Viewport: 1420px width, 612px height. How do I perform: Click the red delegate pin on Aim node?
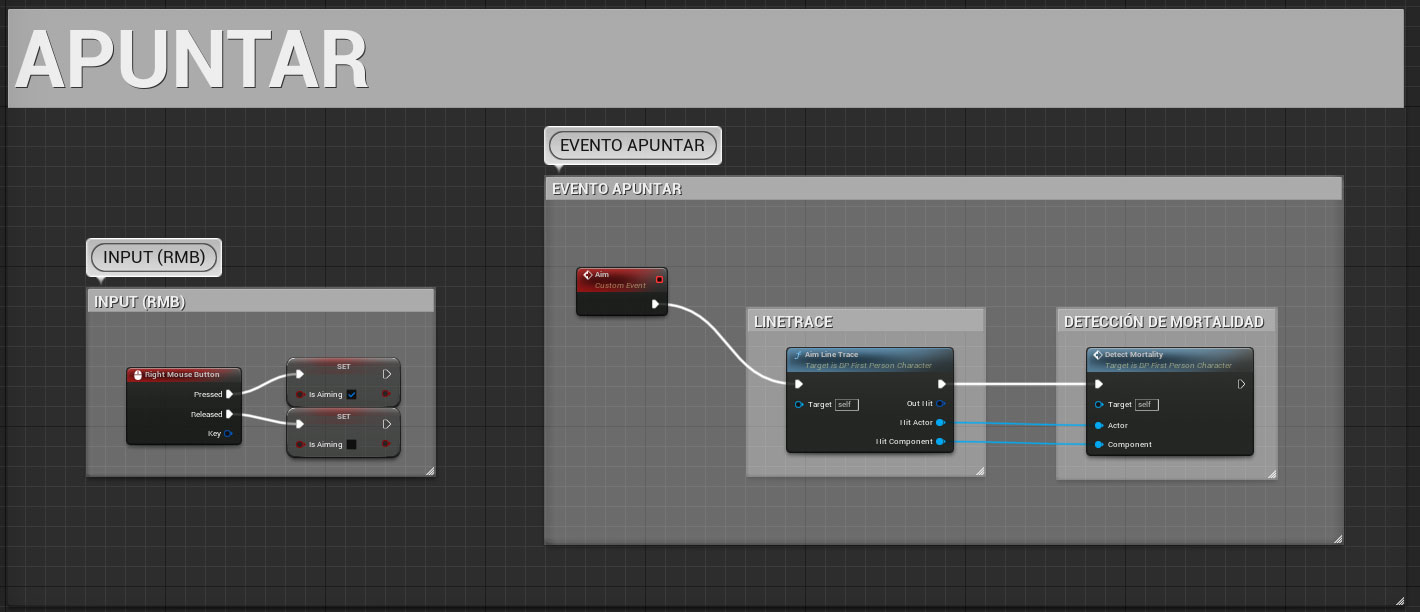coord(659,279)
